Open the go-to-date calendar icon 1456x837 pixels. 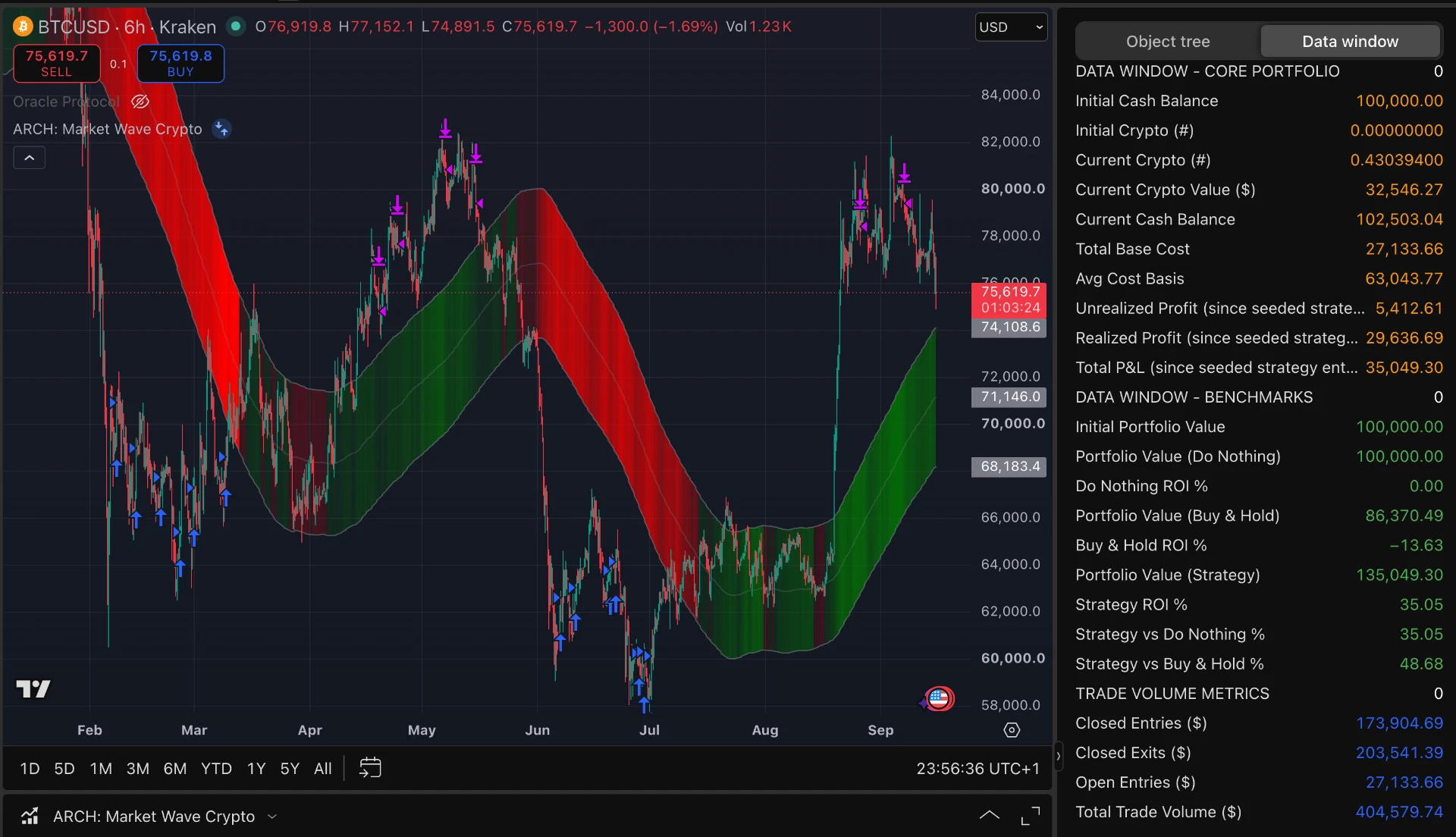pyautogui.click(x=370, y=768)
